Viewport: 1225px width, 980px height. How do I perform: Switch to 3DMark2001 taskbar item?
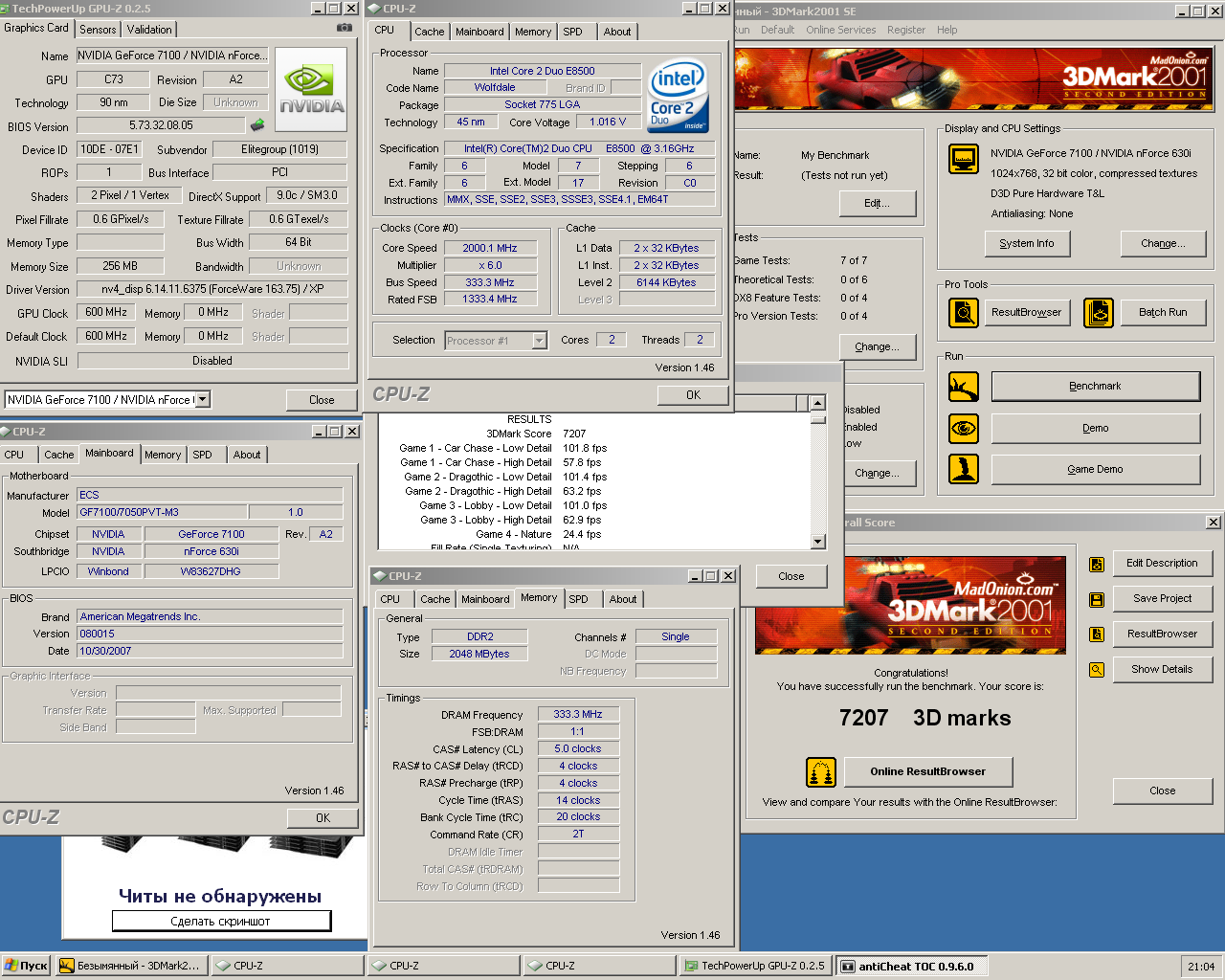[x=131, y=966]
